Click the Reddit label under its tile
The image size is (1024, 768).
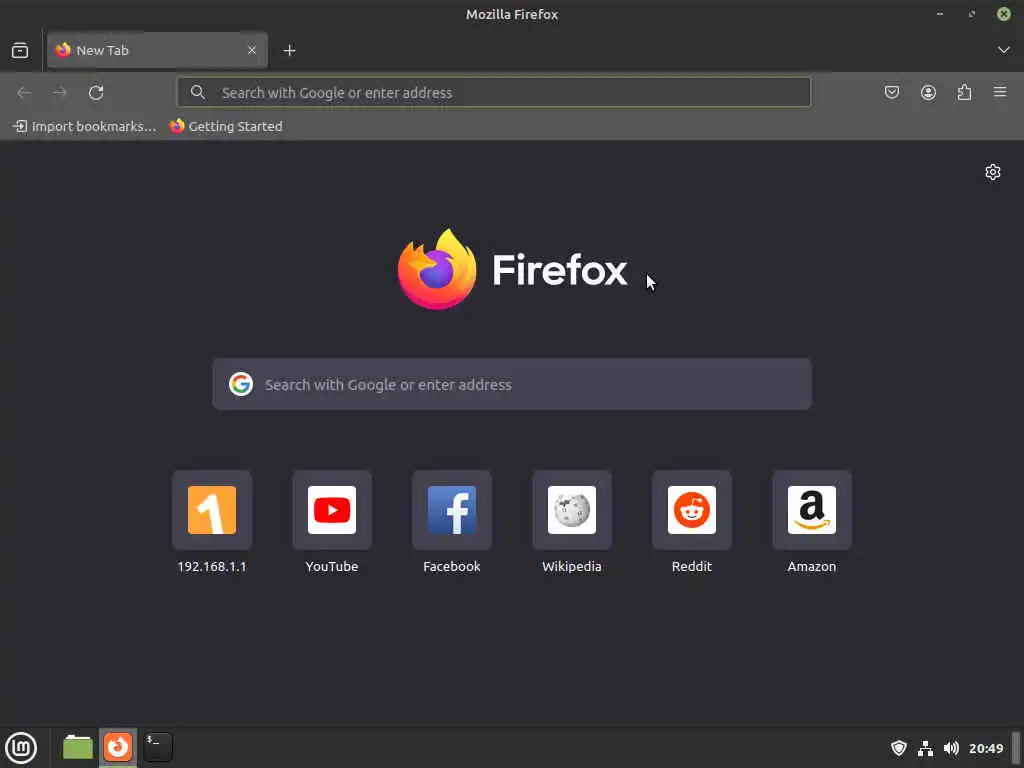(692, 566)
